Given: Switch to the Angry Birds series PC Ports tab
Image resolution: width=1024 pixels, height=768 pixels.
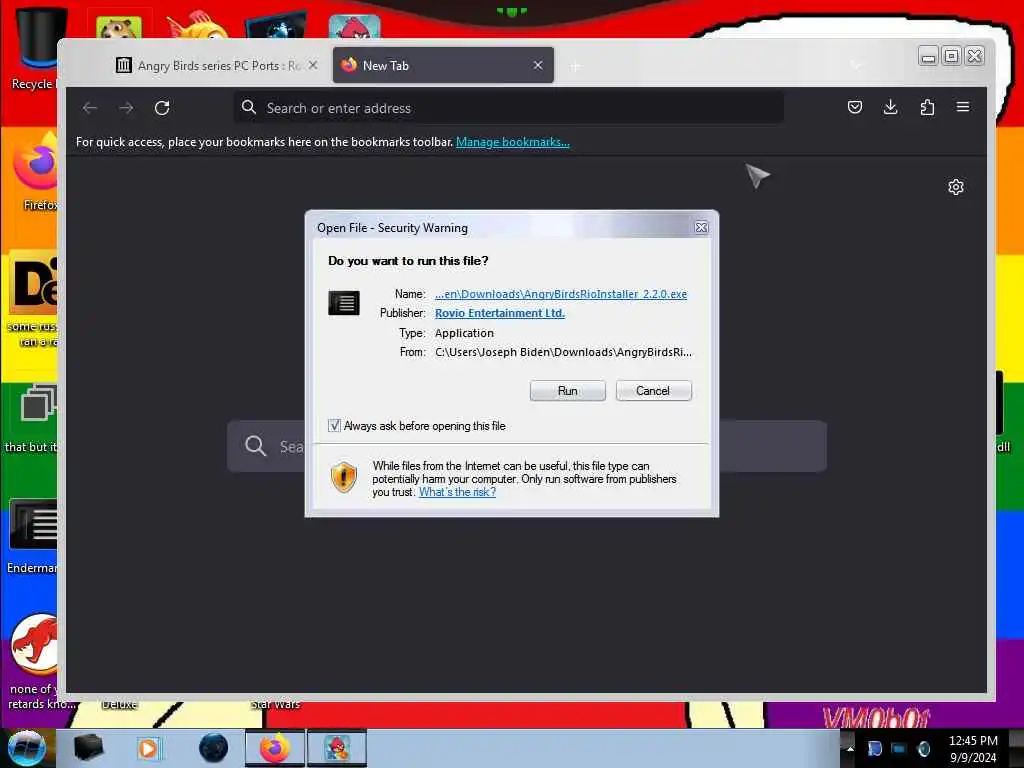Looking at the screenshot, I should (209, 65).
